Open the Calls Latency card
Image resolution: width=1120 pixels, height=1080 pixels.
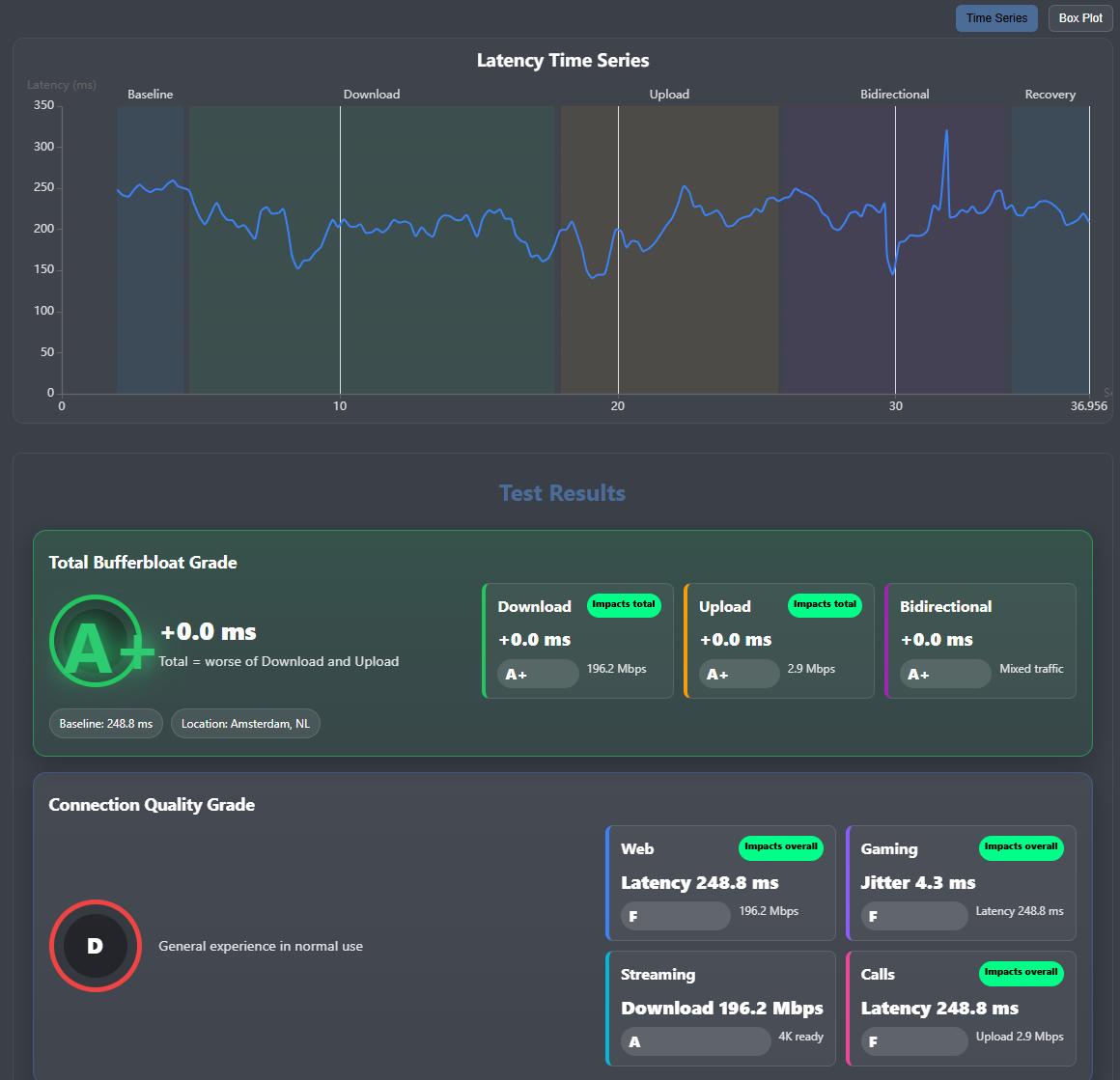click(x=961, y=1009)
